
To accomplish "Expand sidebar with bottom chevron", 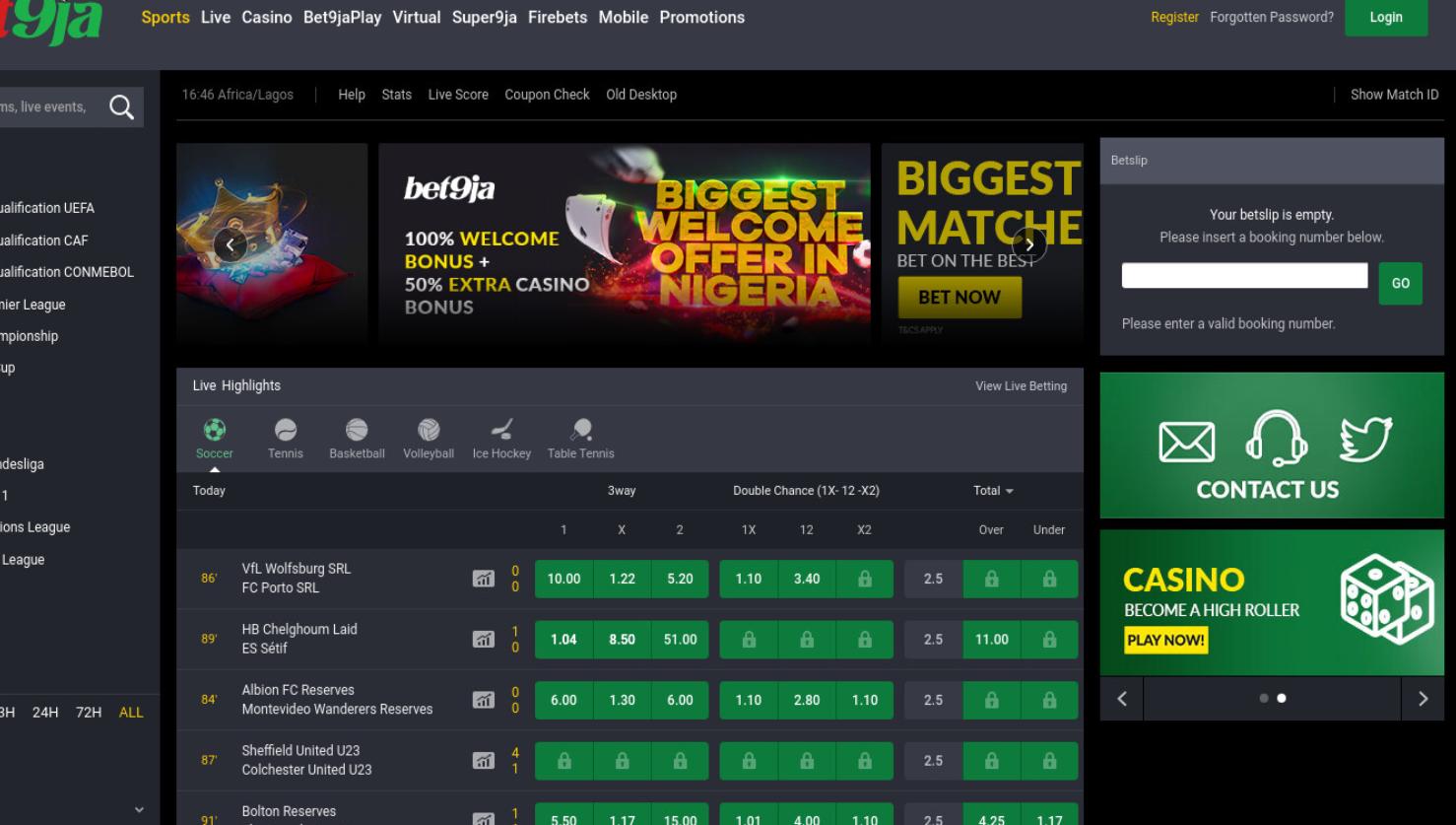I will [139, 810].
